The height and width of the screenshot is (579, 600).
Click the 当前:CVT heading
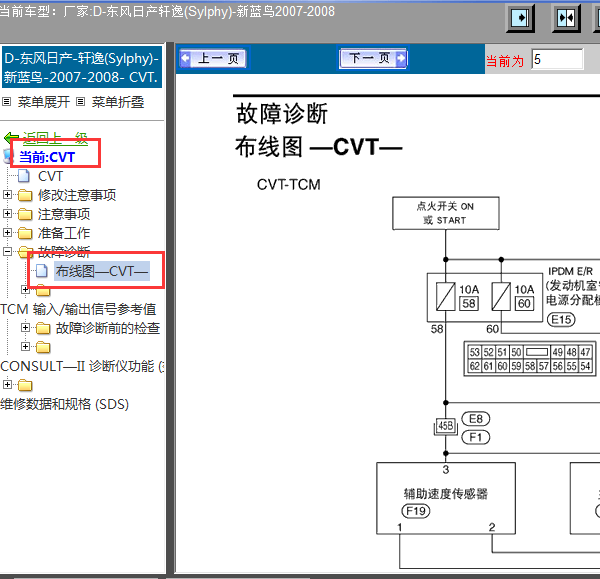(47, 157)
